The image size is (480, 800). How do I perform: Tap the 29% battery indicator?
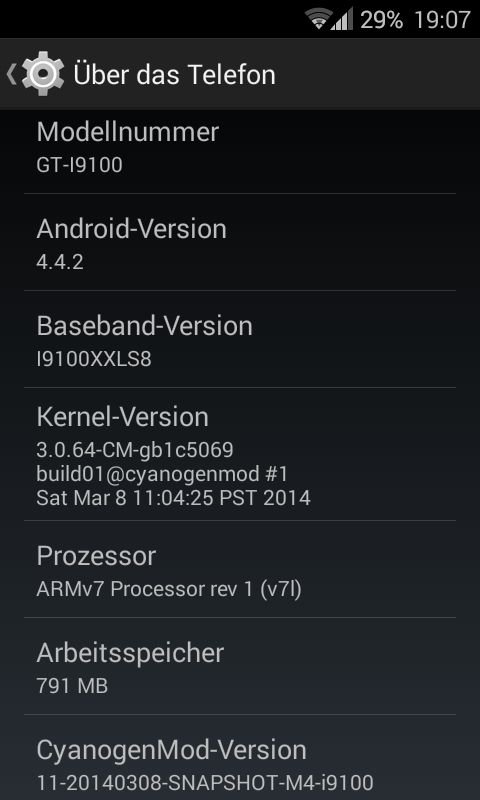click(382, 20)
